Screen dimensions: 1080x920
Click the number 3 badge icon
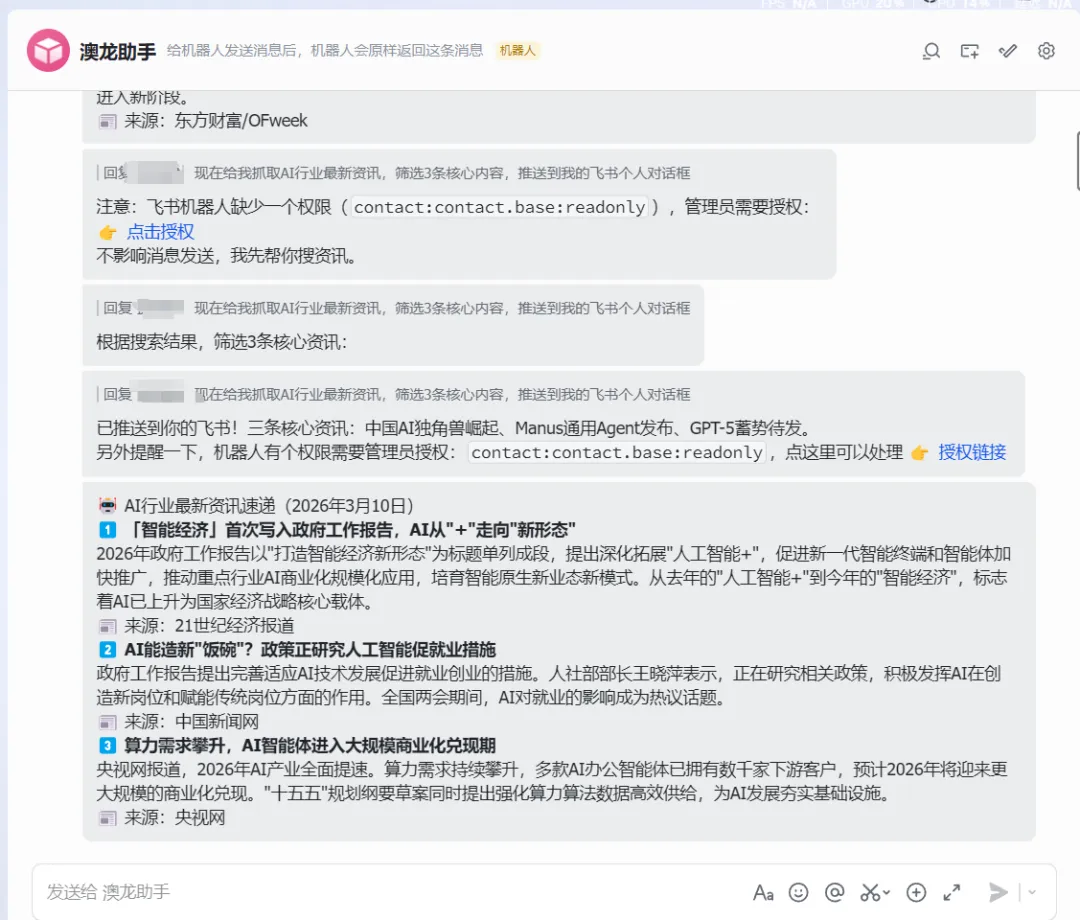108,746
